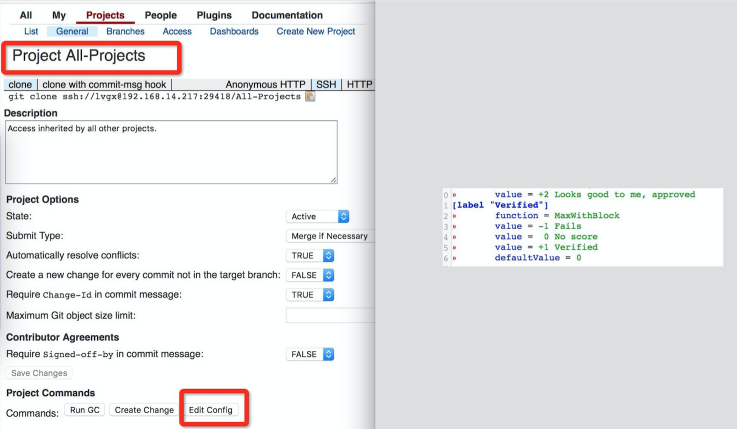Copy the git clone command via clipboard icon
The image size is (737, 429).
click(x=310, y=96)
